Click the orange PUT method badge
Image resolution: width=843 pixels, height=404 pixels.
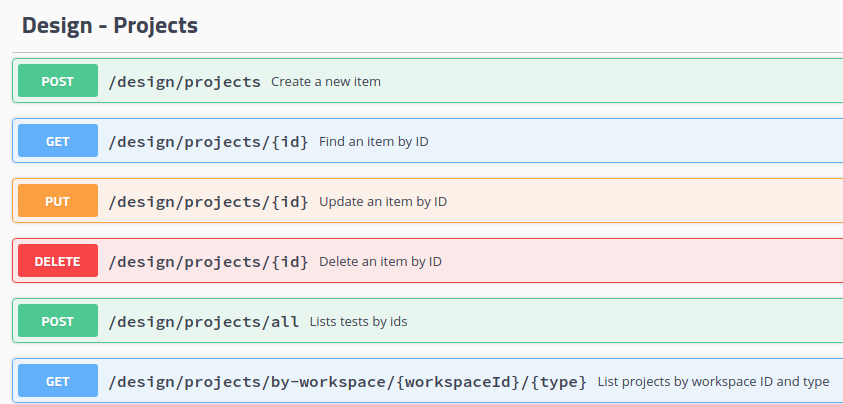58,201
